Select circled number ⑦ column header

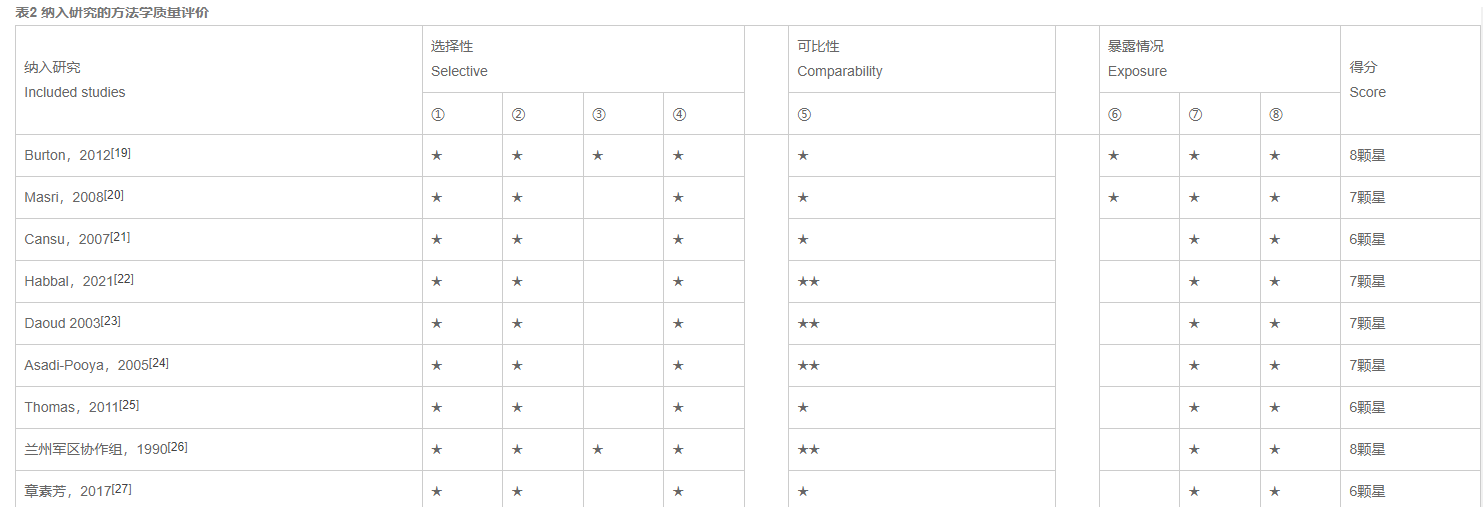1195,114
